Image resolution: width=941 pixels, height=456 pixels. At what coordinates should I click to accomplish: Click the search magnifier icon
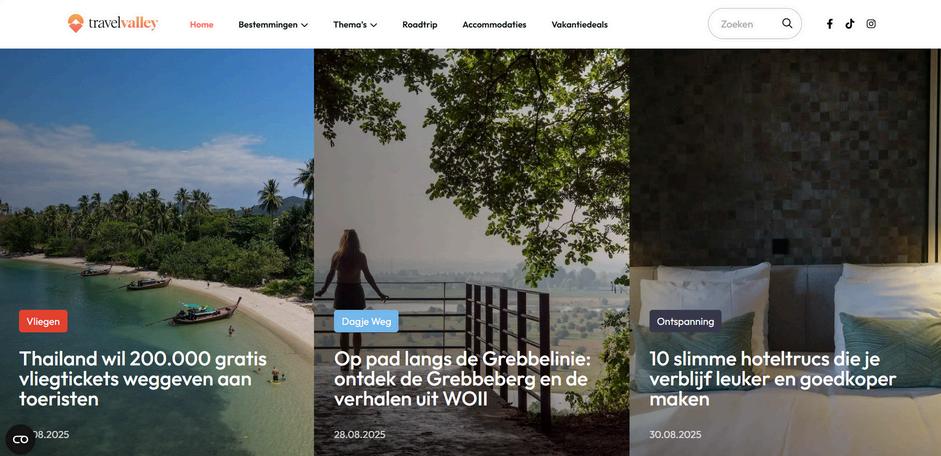pyautogui.click(x=787, y=23)
